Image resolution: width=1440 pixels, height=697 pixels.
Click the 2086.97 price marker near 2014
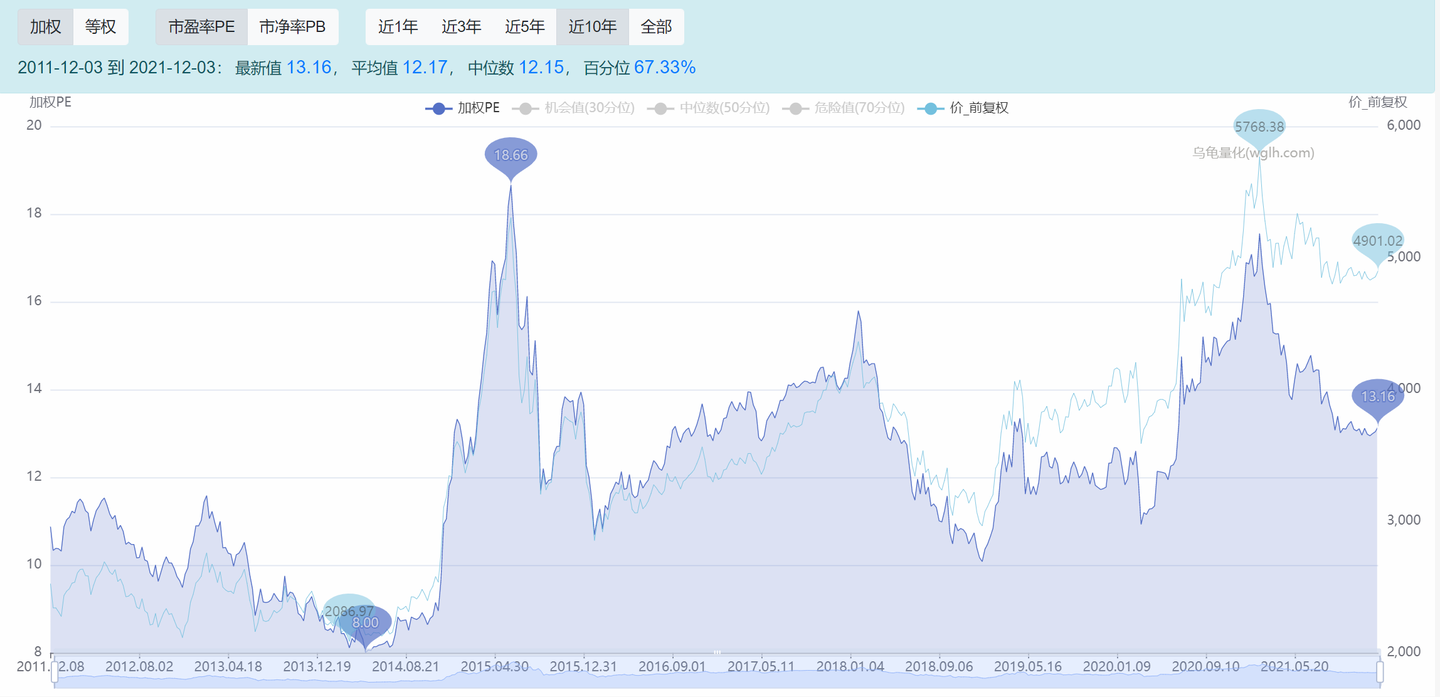pyautogui.click(x=350, y=610)
